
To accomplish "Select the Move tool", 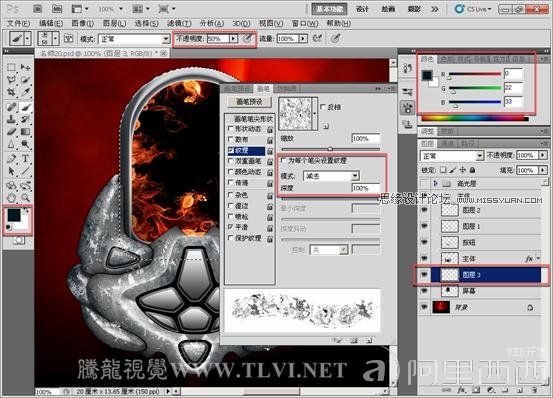I will point(25,67).
